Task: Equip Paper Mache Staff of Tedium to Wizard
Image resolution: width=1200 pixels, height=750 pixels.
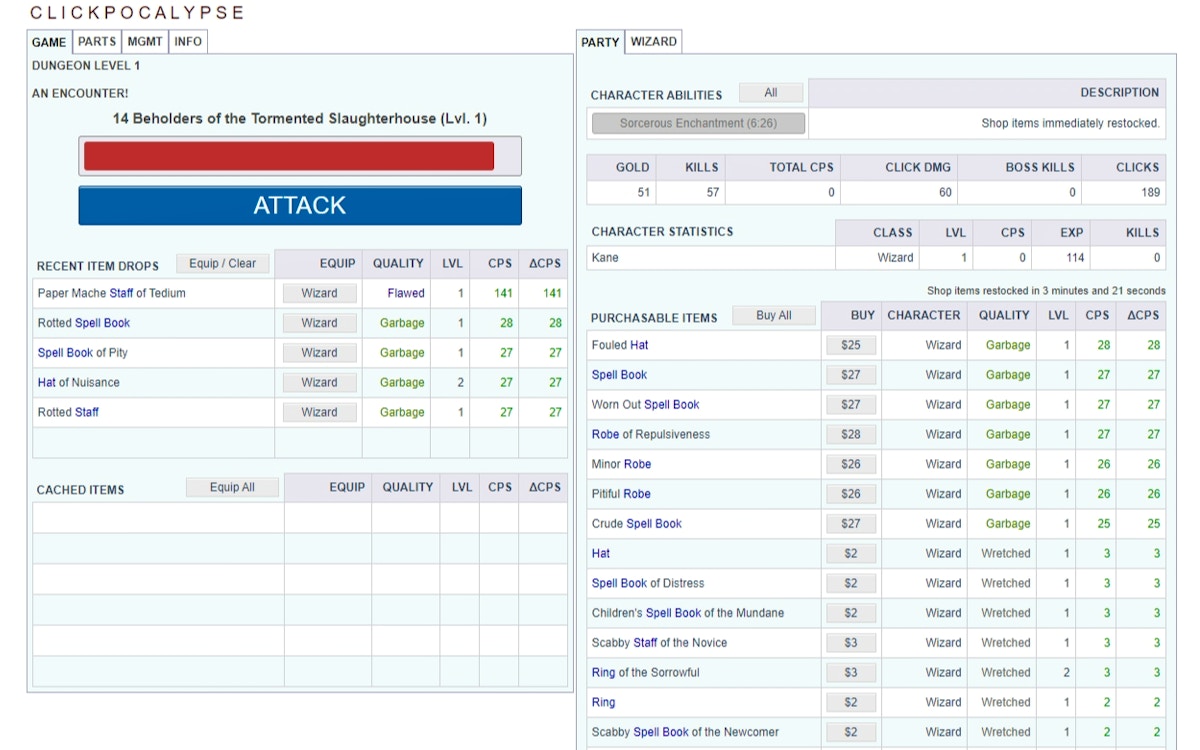Action: (x=319, y=294)
